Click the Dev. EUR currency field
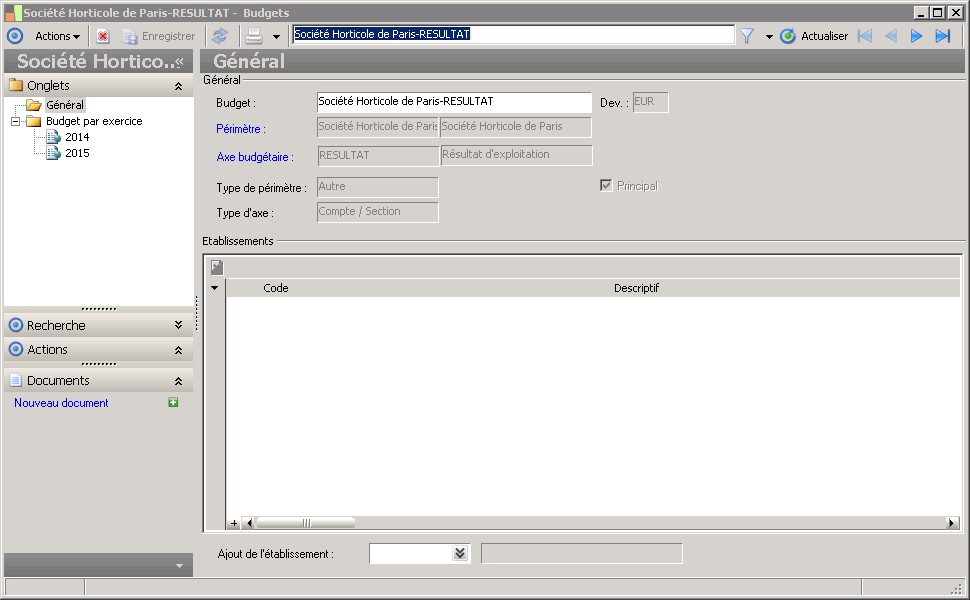Screen dimensions: 970x600 (x=650, y=102)
